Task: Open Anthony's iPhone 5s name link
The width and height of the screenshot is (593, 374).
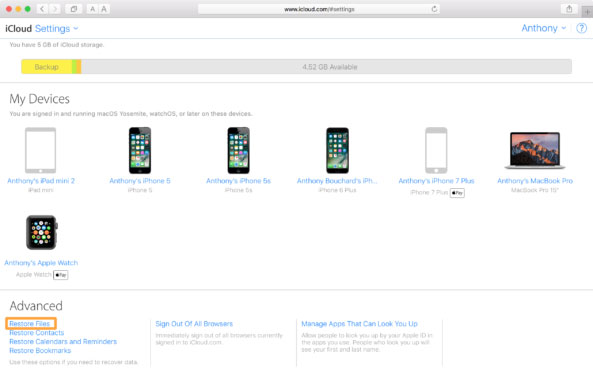Action: (x=238, y=181)
